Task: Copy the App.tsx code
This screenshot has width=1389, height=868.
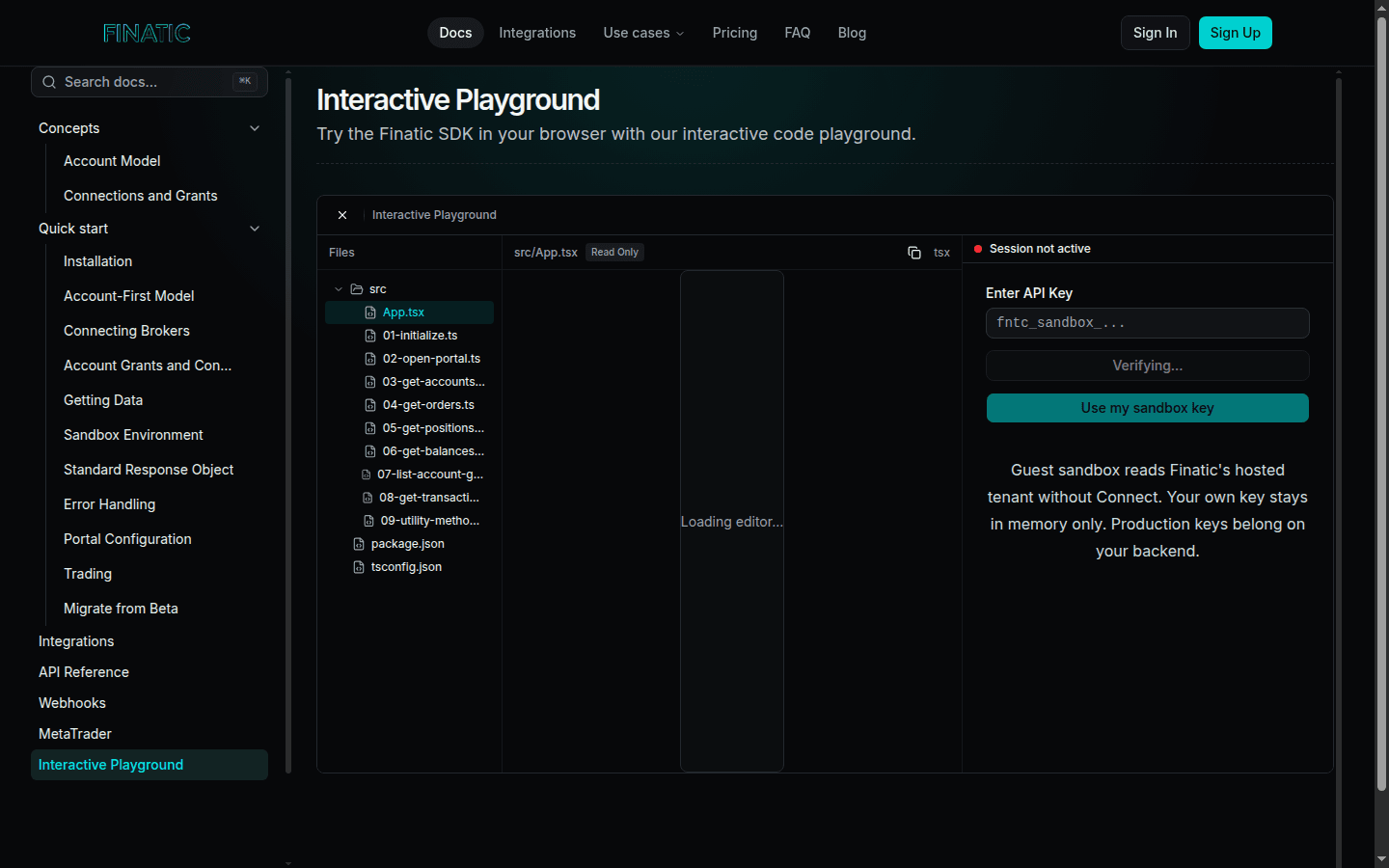Action: (914, 253)
